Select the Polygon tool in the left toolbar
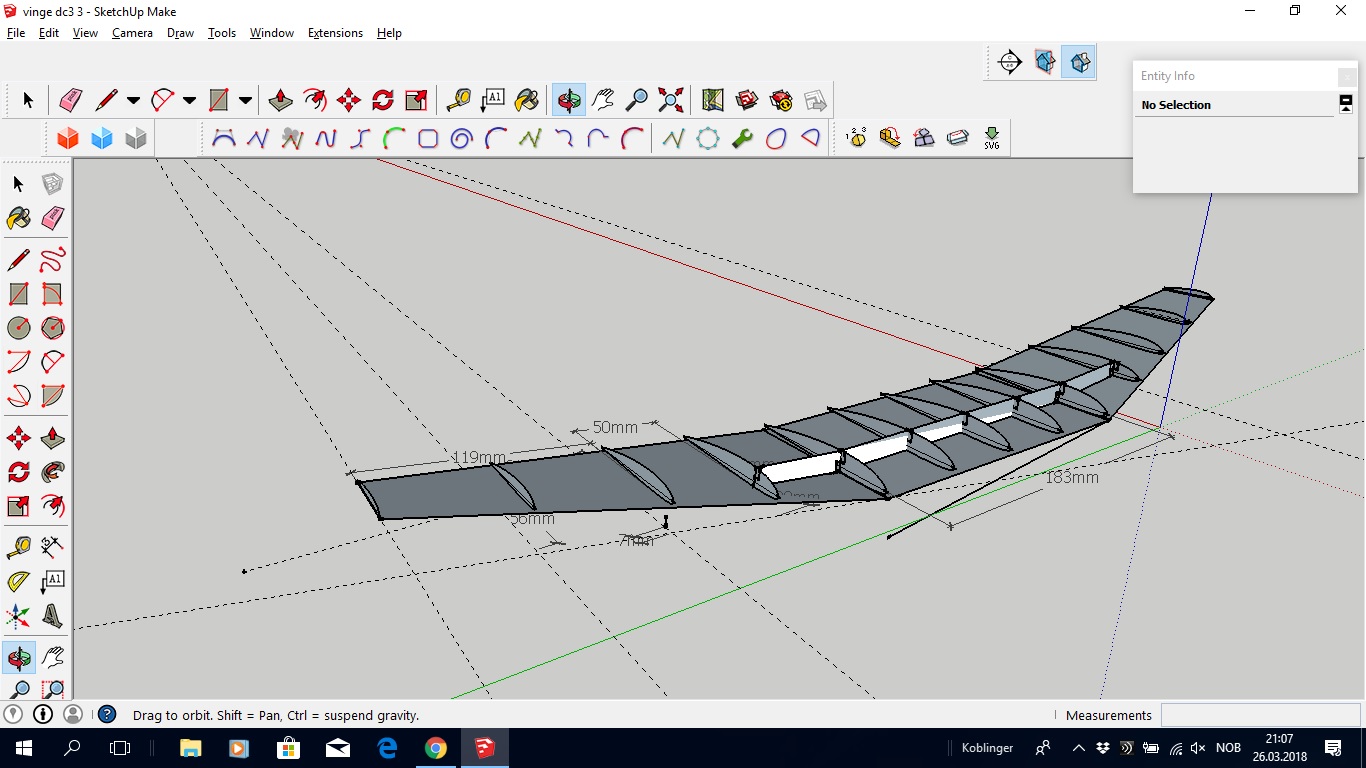Screen dimensions: 1366x768 (52, 328)
